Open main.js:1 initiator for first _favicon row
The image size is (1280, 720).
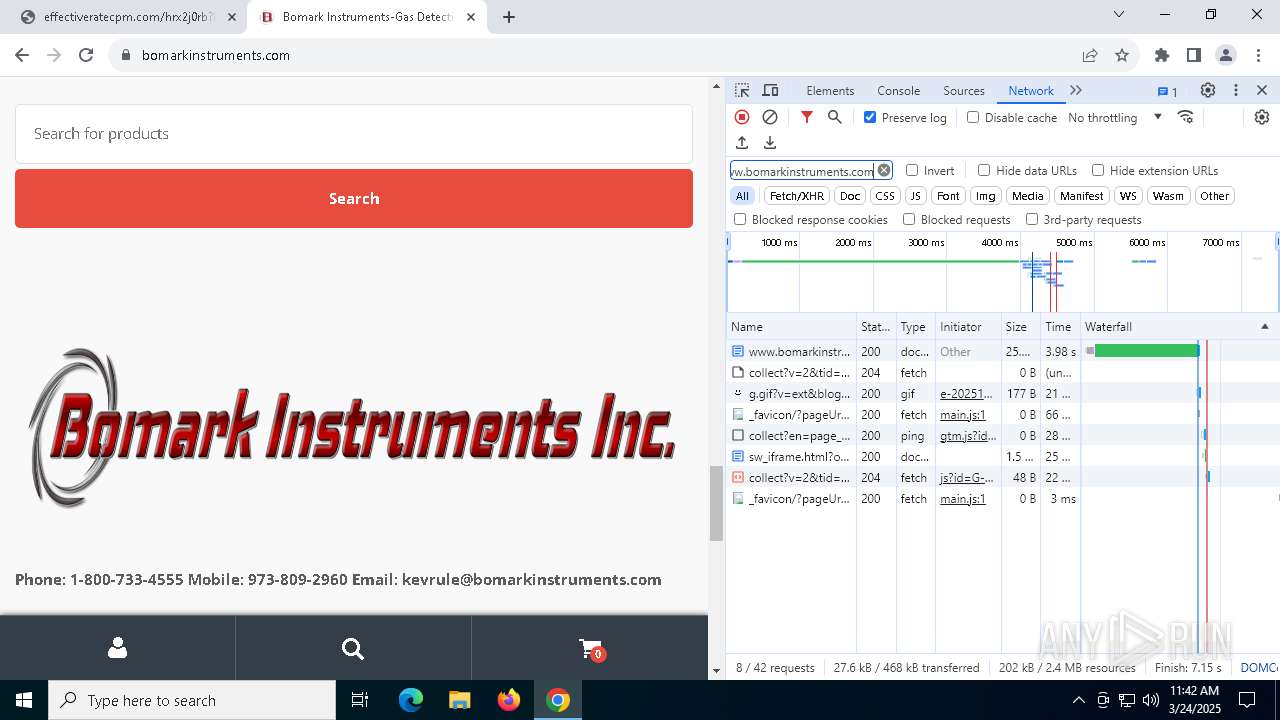[963, 414]
